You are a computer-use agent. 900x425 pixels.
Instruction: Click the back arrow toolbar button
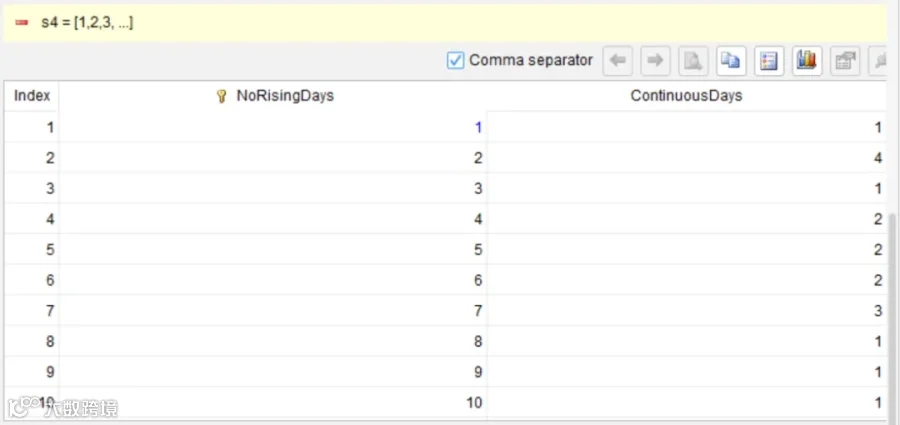(618, 61)
